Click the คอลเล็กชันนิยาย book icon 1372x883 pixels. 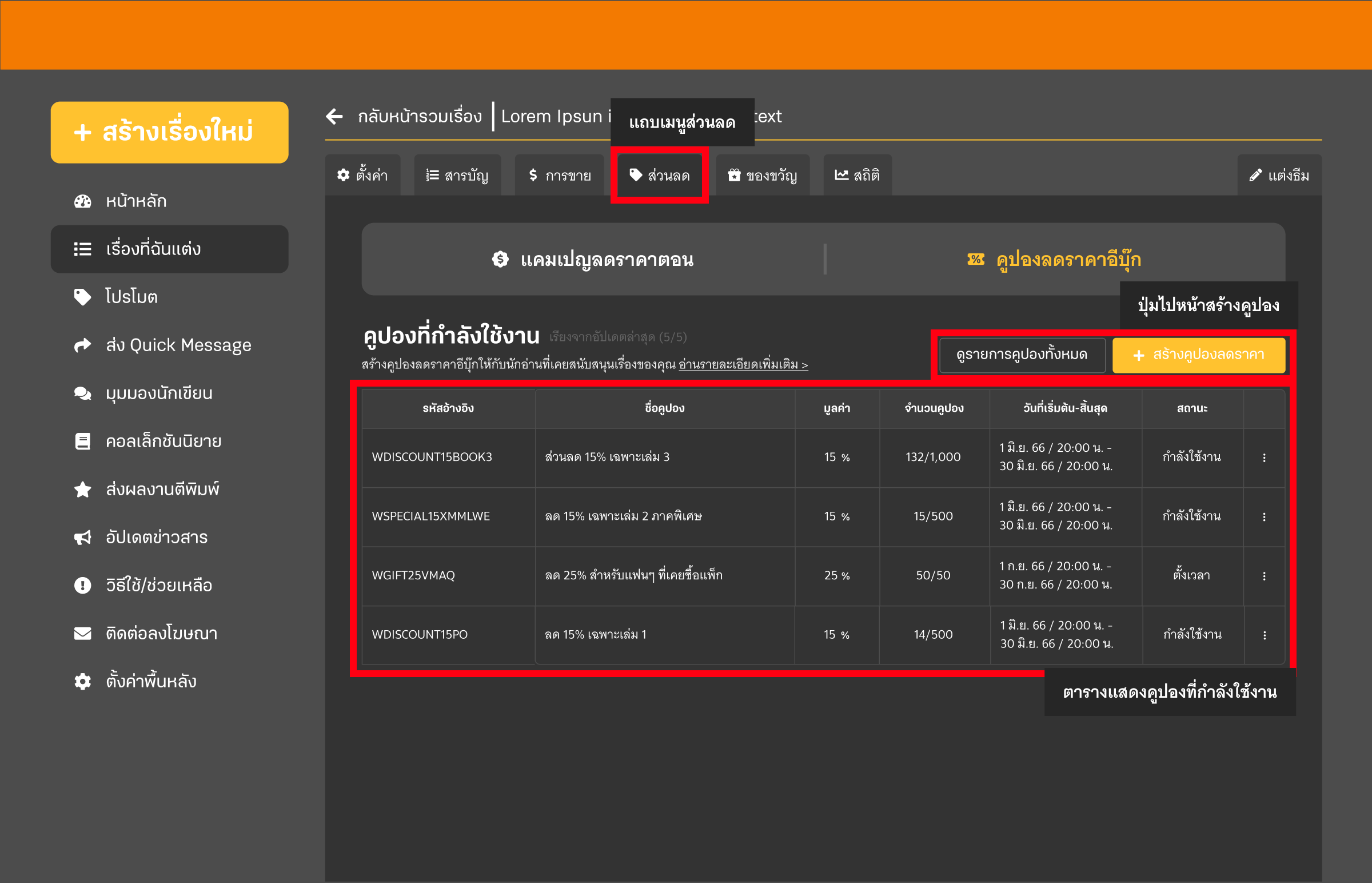82,441
